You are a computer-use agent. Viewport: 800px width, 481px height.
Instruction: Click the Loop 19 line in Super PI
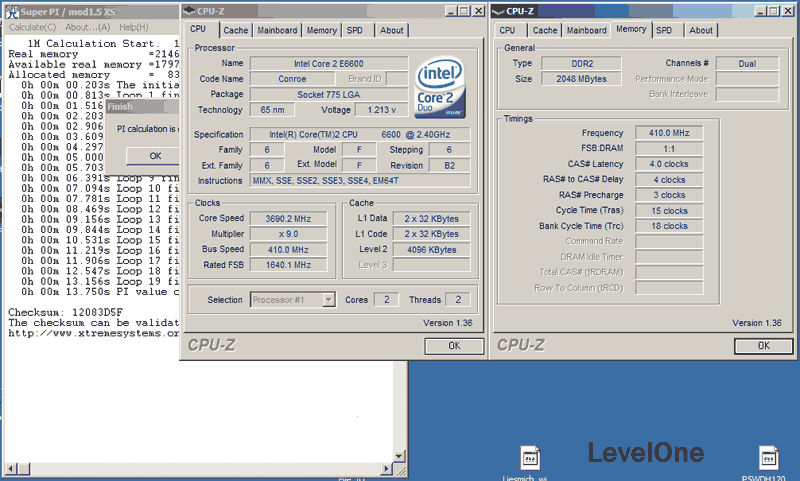tap(100, 281)
